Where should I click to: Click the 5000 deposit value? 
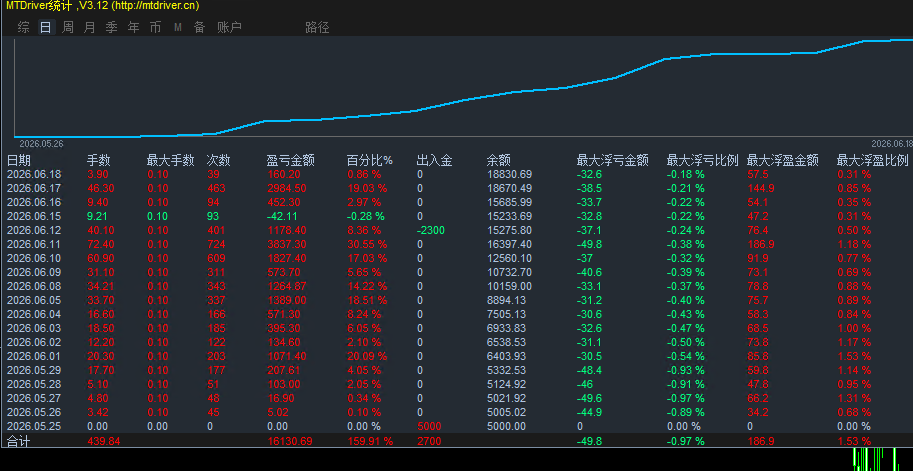pos(429,426)
